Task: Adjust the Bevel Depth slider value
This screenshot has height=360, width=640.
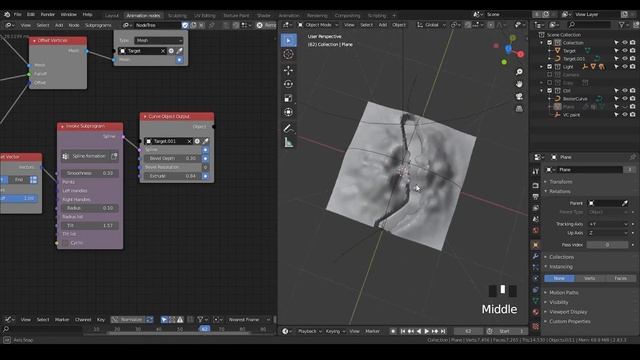Action: point(173,158)
